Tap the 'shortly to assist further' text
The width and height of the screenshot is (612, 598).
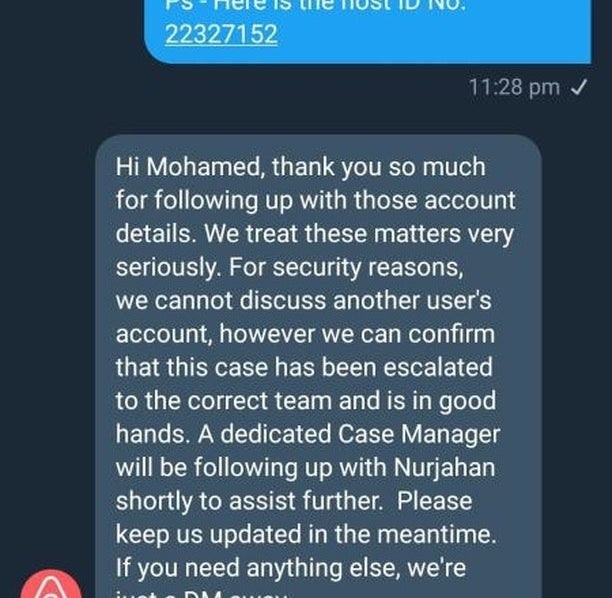click(249, 501)
